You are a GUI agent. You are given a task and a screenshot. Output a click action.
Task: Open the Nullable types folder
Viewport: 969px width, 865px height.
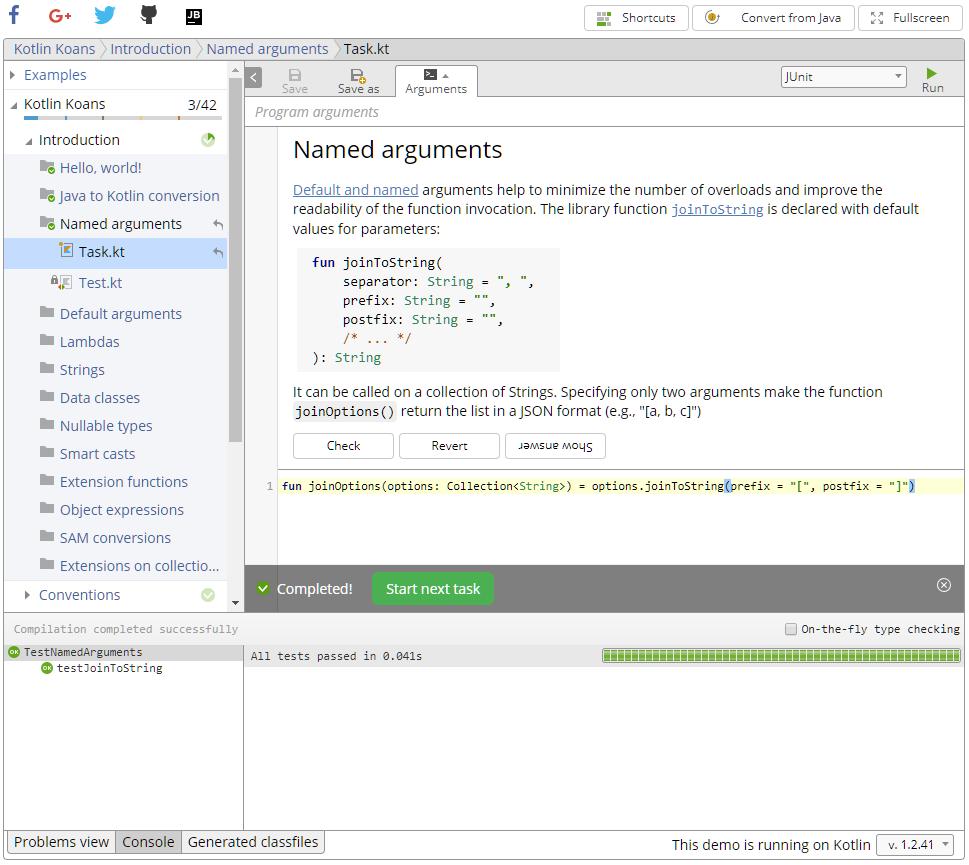[106, 426]
